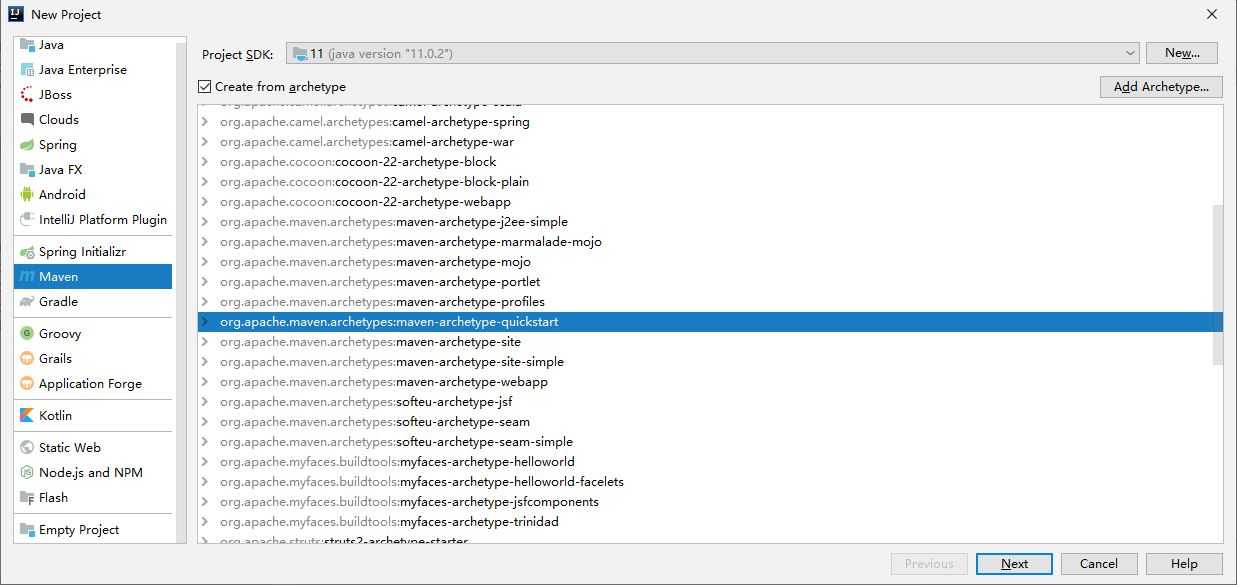Click the Flash folder icon
The width and height of the screenshot is (1237, 585).
click(27, 498)
